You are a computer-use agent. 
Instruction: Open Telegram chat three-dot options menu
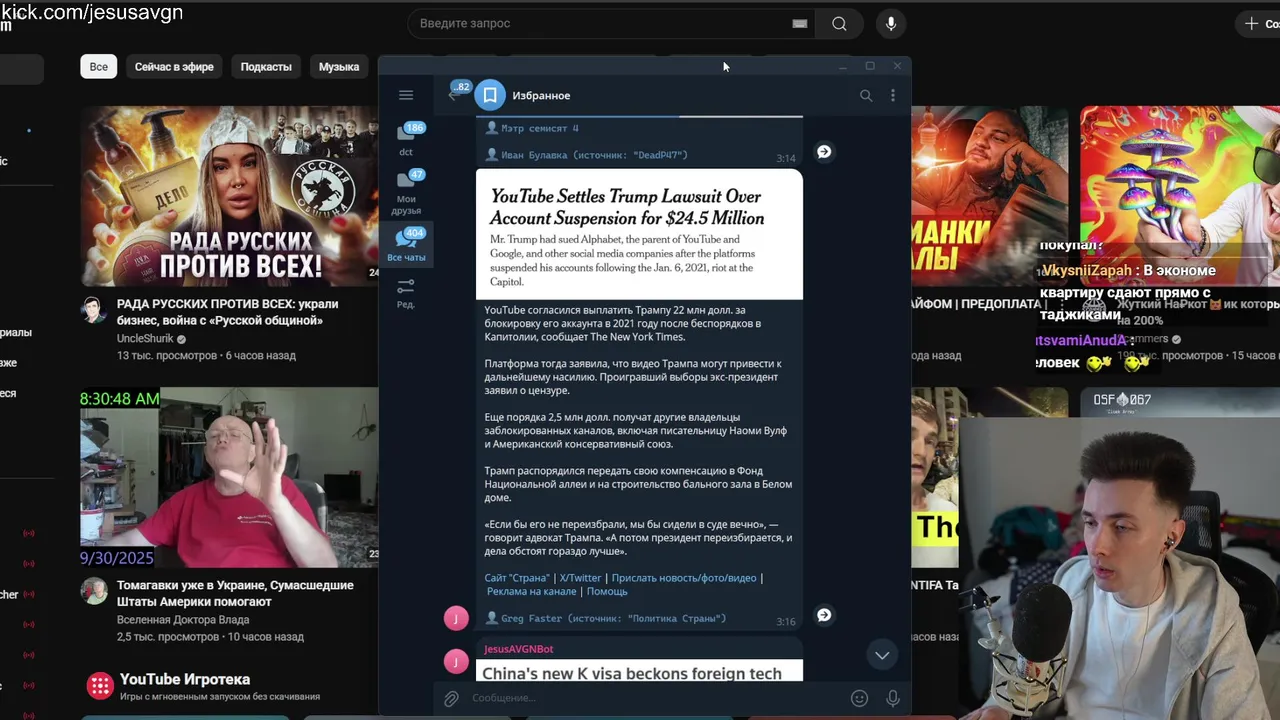tap(893, 95)
